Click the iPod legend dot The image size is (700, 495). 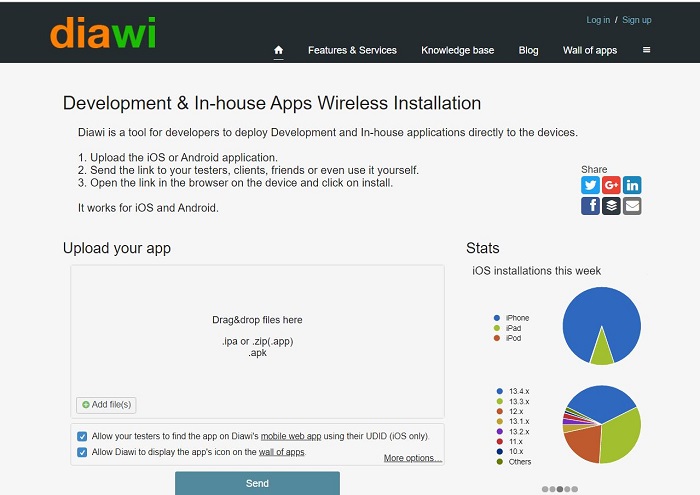(x=497, y=338)
